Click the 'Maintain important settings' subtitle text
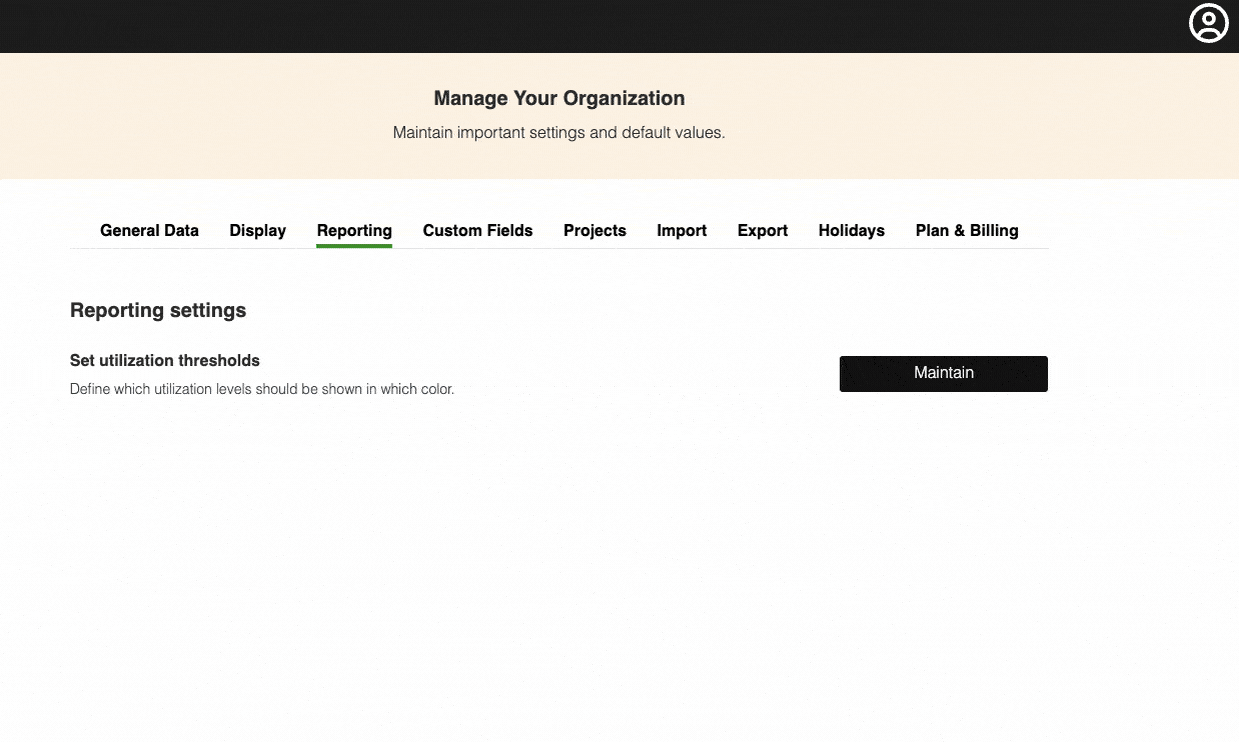 point(558,132)
